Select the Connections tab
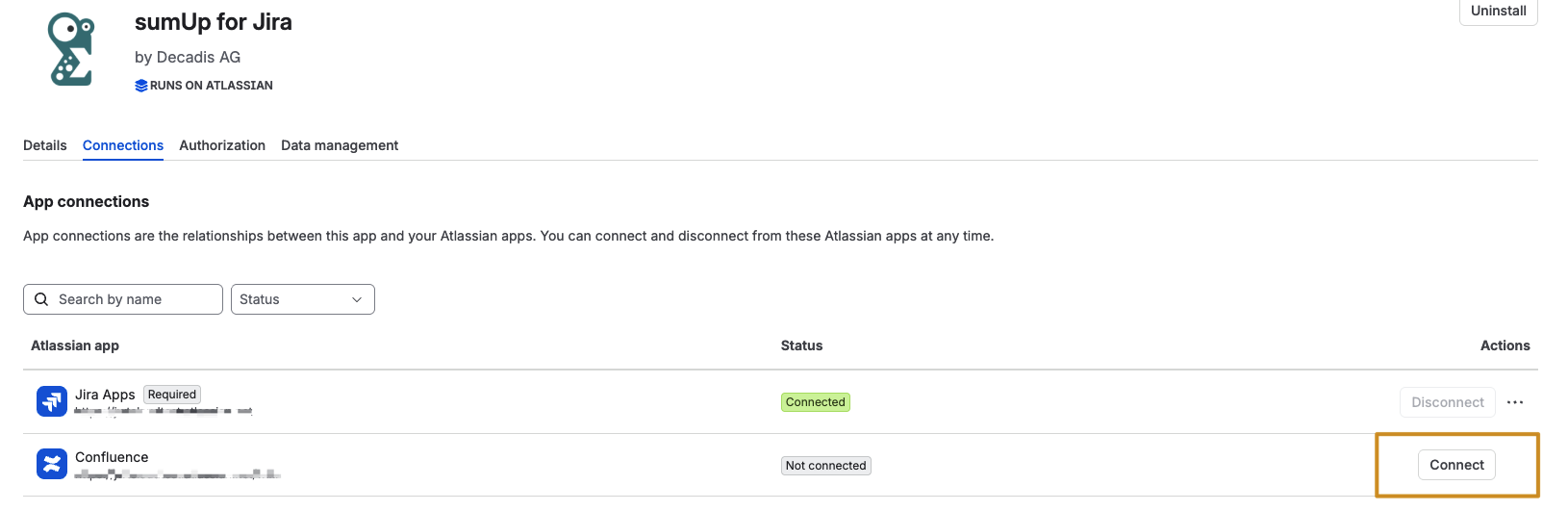This screenshot has width=1568, height=511. [123, 145]
